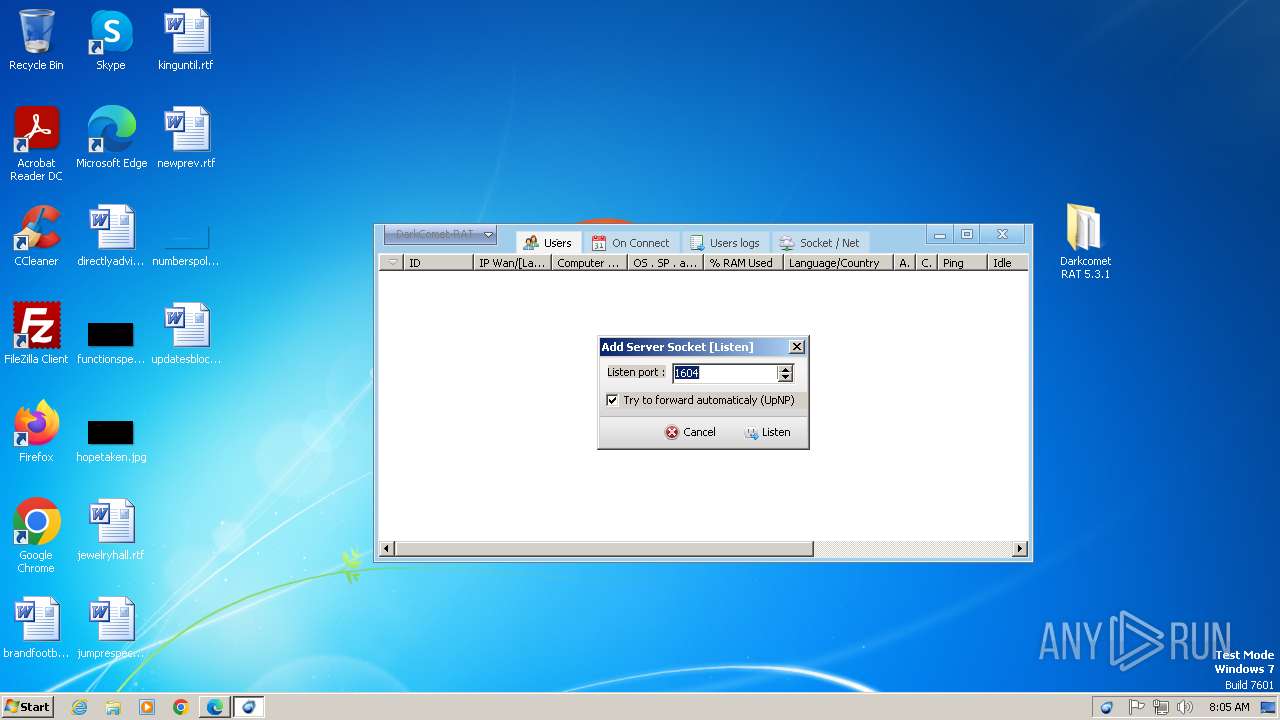The width and height of the screenshot is (1280, 720).
Task: Select the newprev.rtf file icon
Action: click(186, 138)
